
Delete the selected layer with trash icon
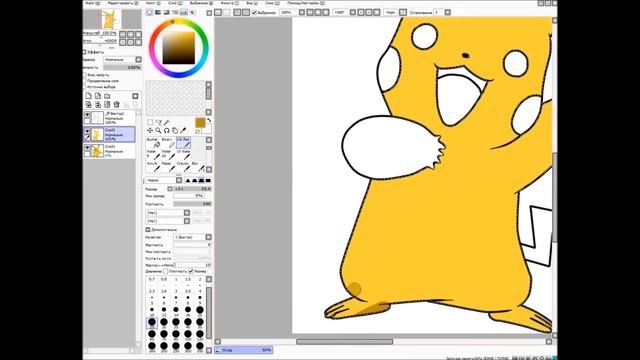(x=117, y=105)
